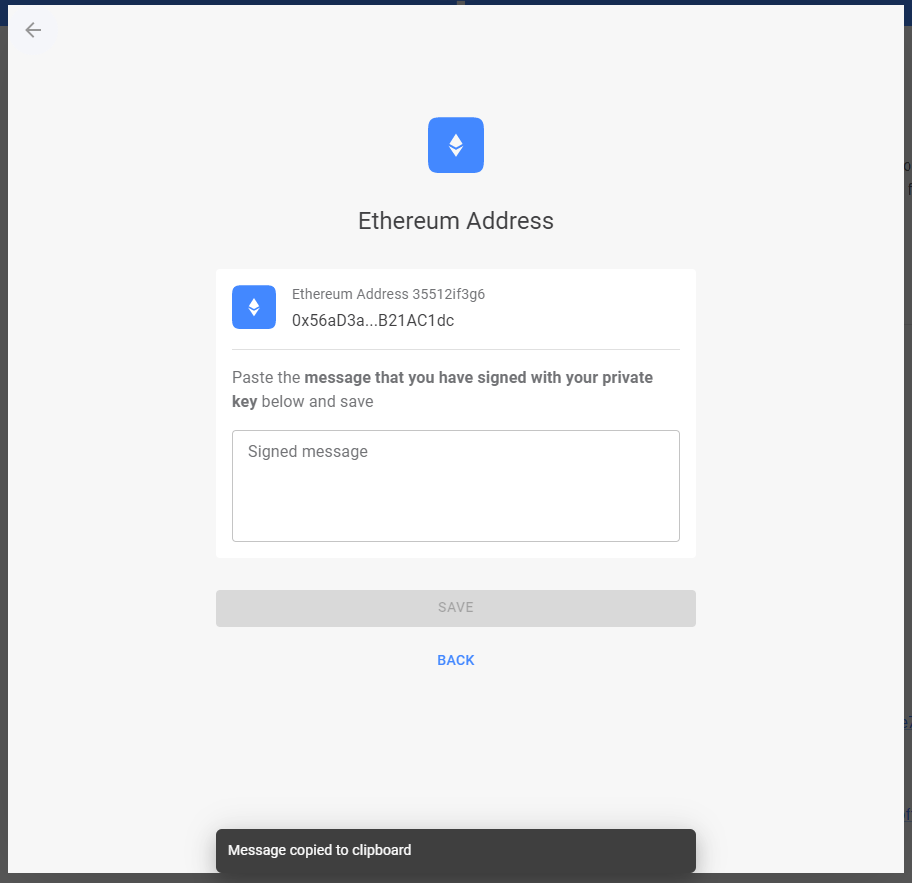The image size is (912, 883).
Task: Click the small Ethereum icon beside the address
Action: pyautogui.click(x=254, y=307)
